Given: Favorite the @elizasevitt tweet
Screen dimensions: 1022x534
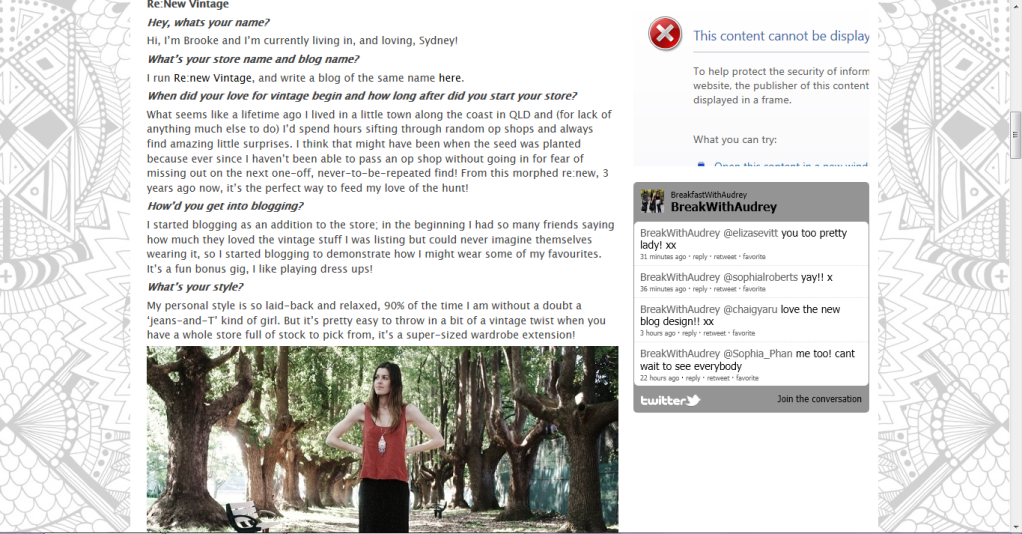Looking at the screenshot, I should tap(754, 256).
